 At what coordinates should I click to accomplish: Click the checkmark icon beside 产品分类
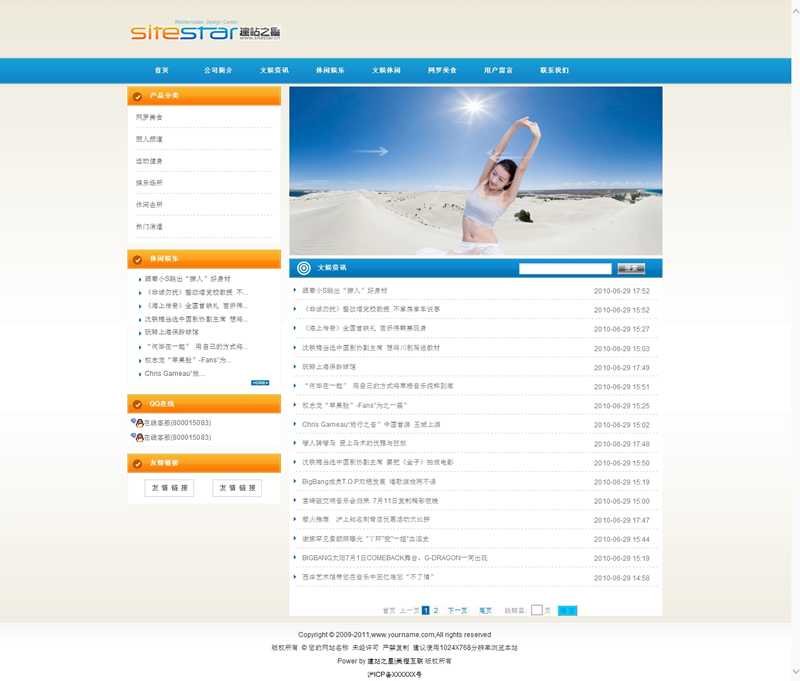[x=137, y=96]
